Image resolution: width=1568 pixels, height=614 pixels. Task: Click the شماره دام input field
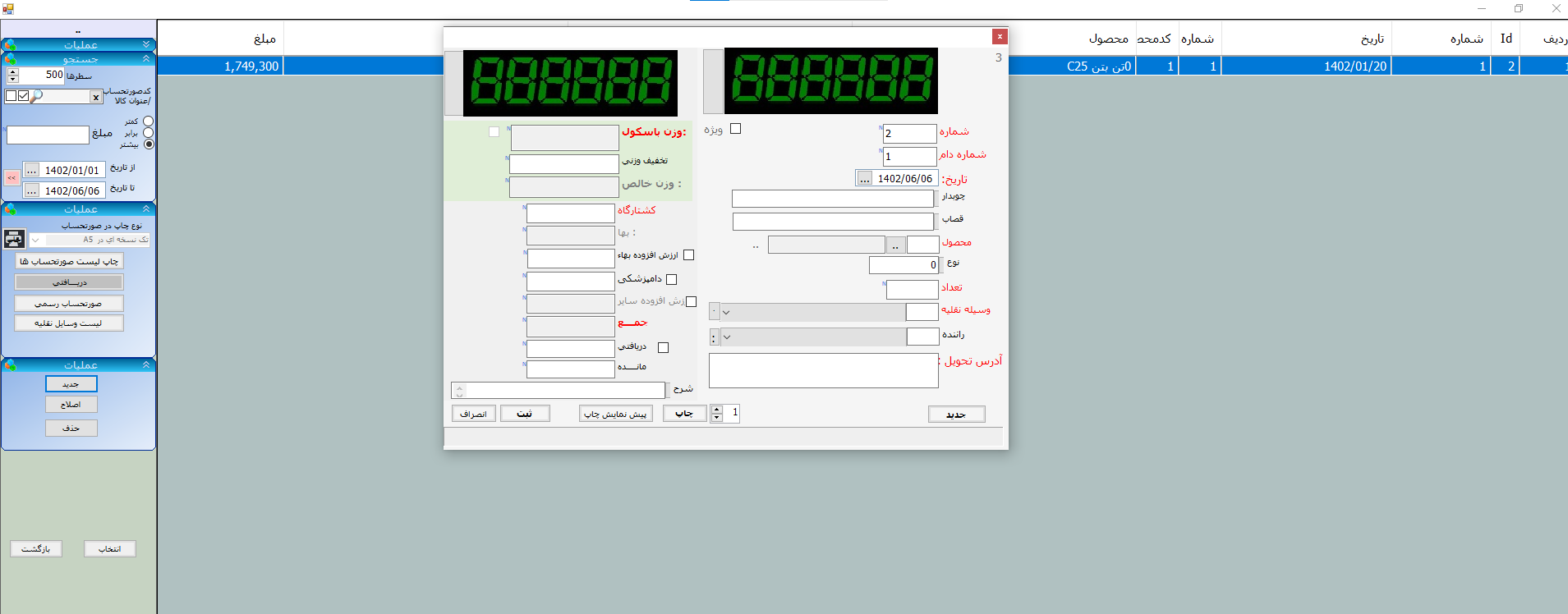[910, 156]
